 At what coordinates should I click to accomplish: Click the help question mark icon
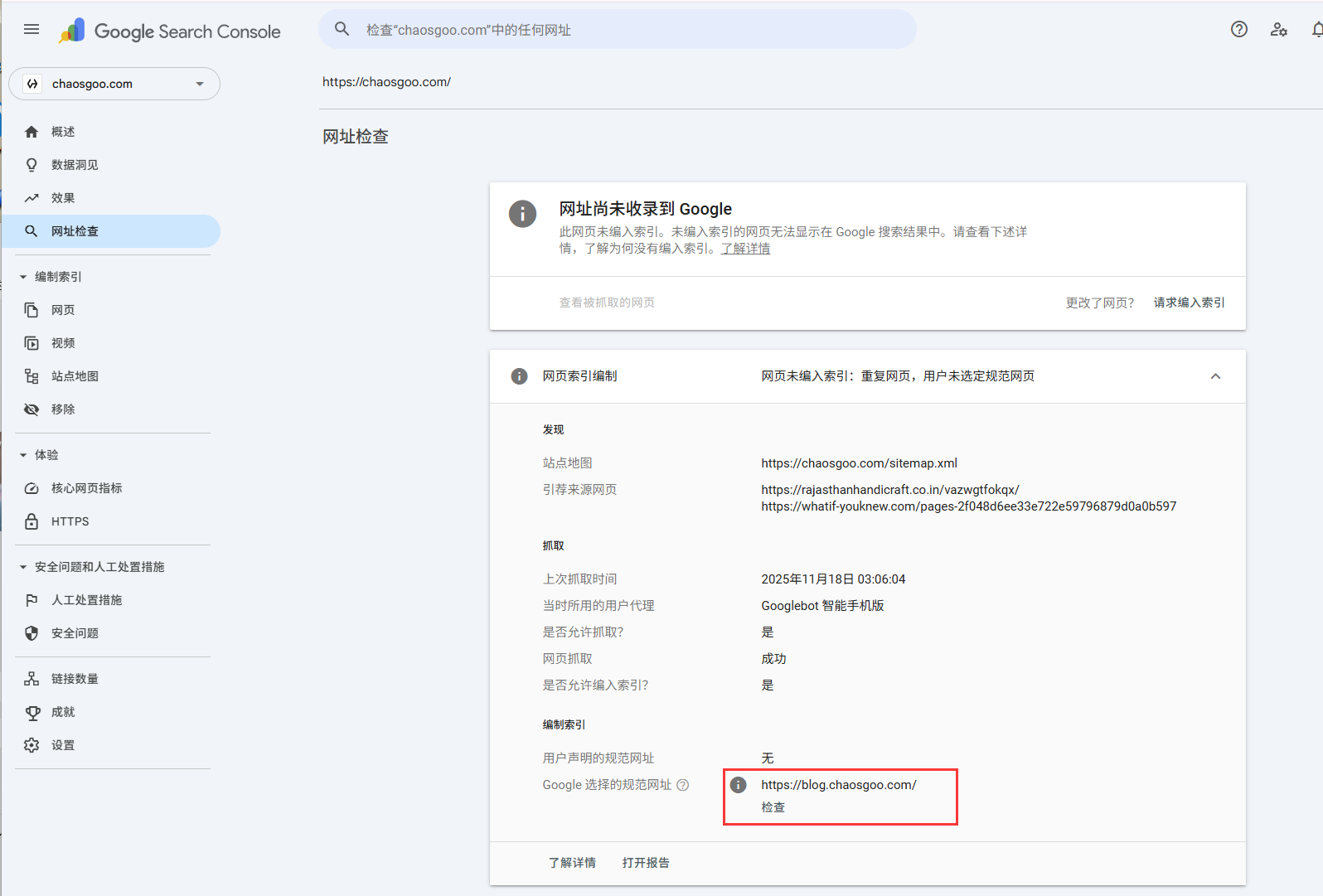coord(1238,30)
